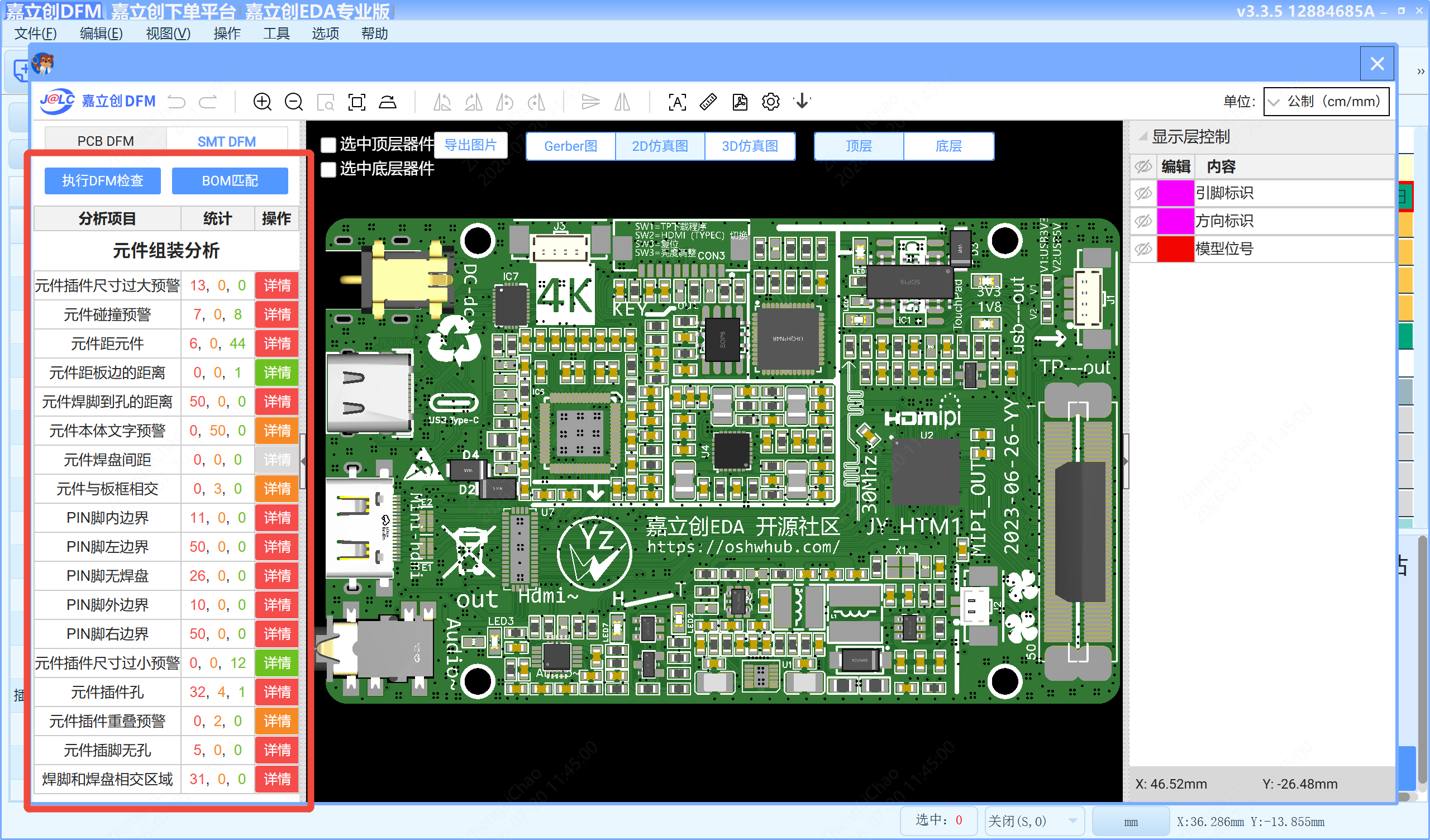1430x840 pixels.
Task: Show the 3D仿真图 view
Action: coord(750,146)
